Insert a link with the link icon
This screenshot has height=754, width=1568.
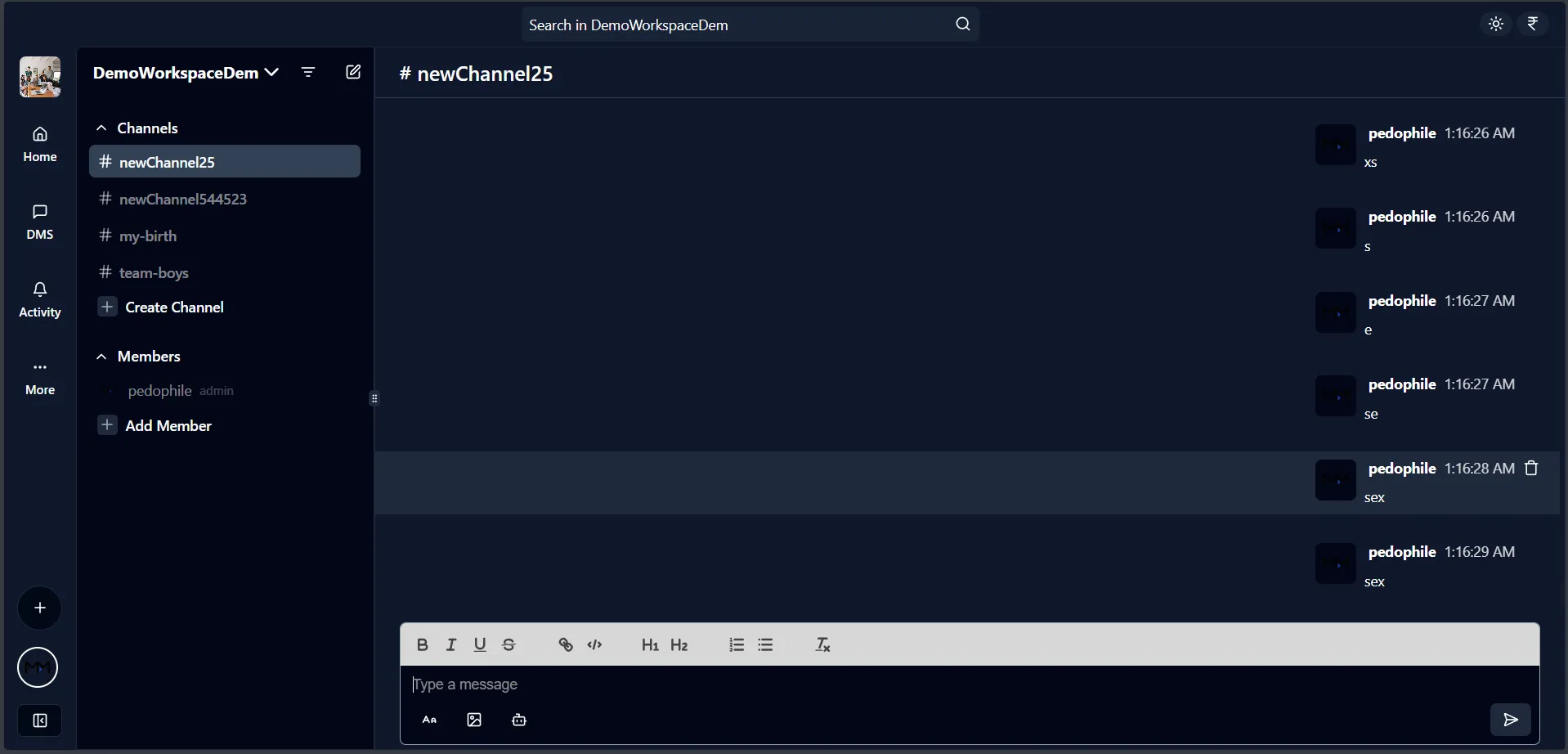(x=565, y=645)
